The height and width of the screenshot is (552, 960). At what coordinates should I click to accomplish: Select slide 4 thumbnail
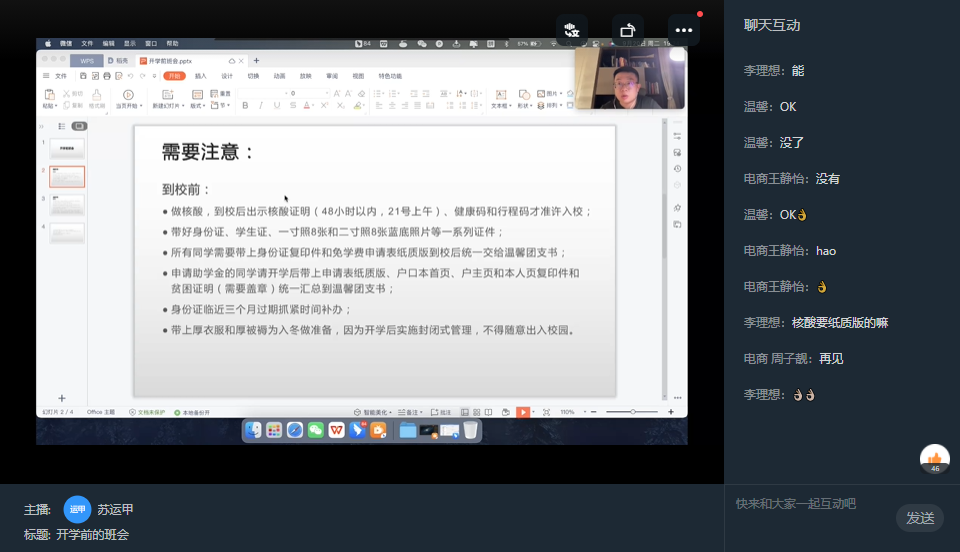(x=67, y=233)
